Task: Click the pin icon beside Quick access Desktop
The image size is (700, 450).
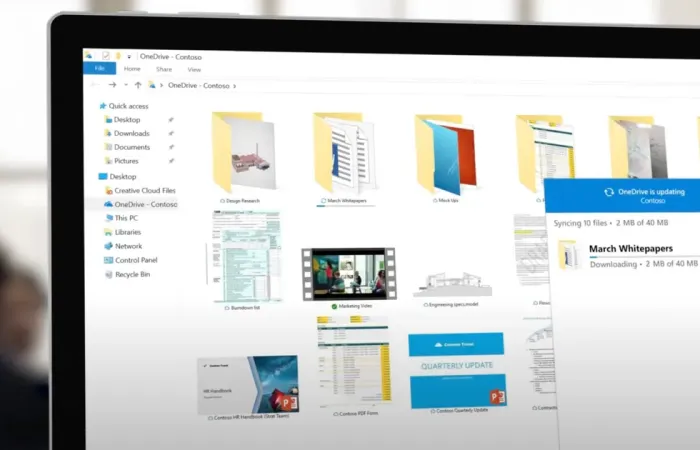Action: pos(171,120)
